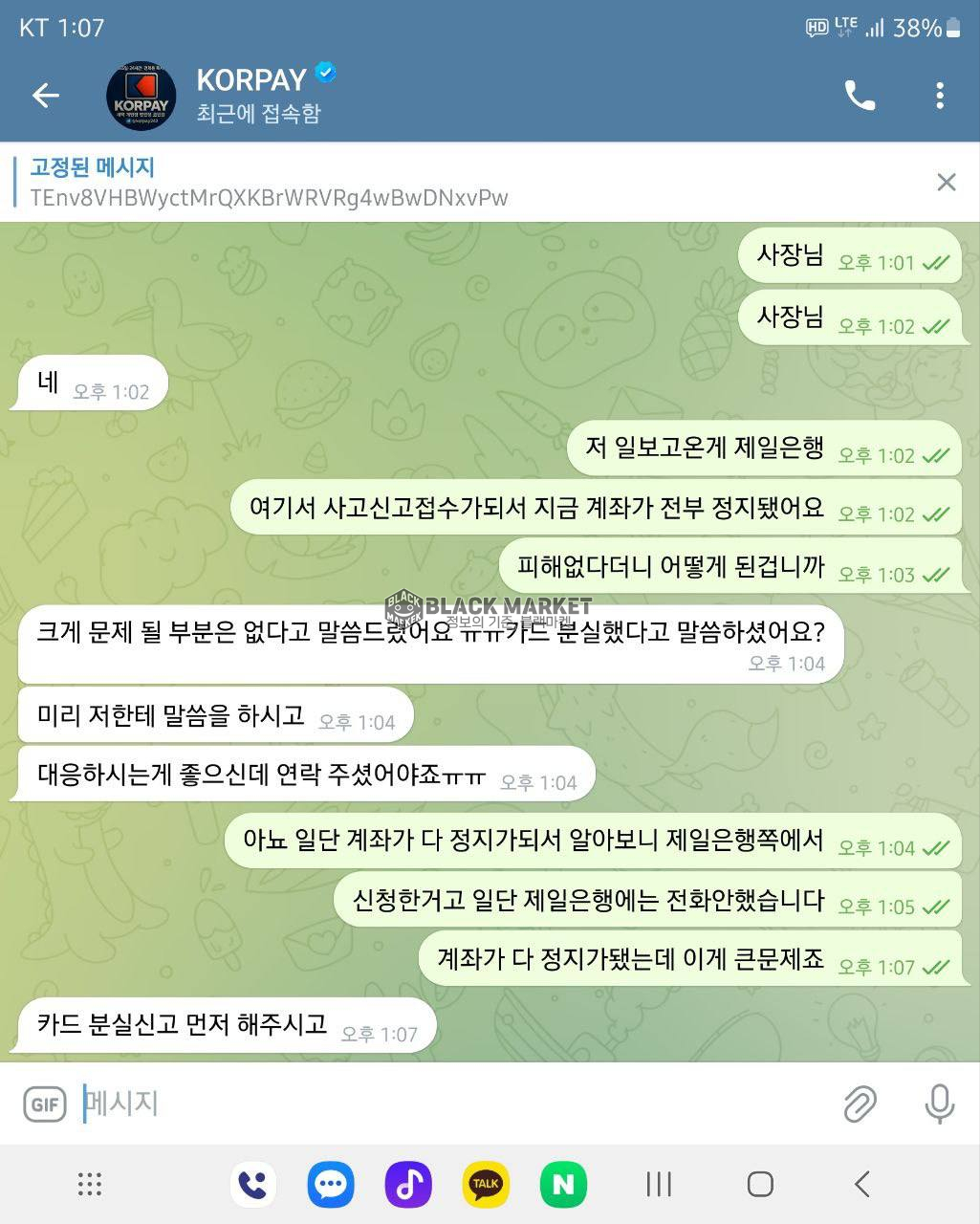Screen dimensions: 980x1224
Task: Open the three-dot chat options menu
Action: click(940, 95)
